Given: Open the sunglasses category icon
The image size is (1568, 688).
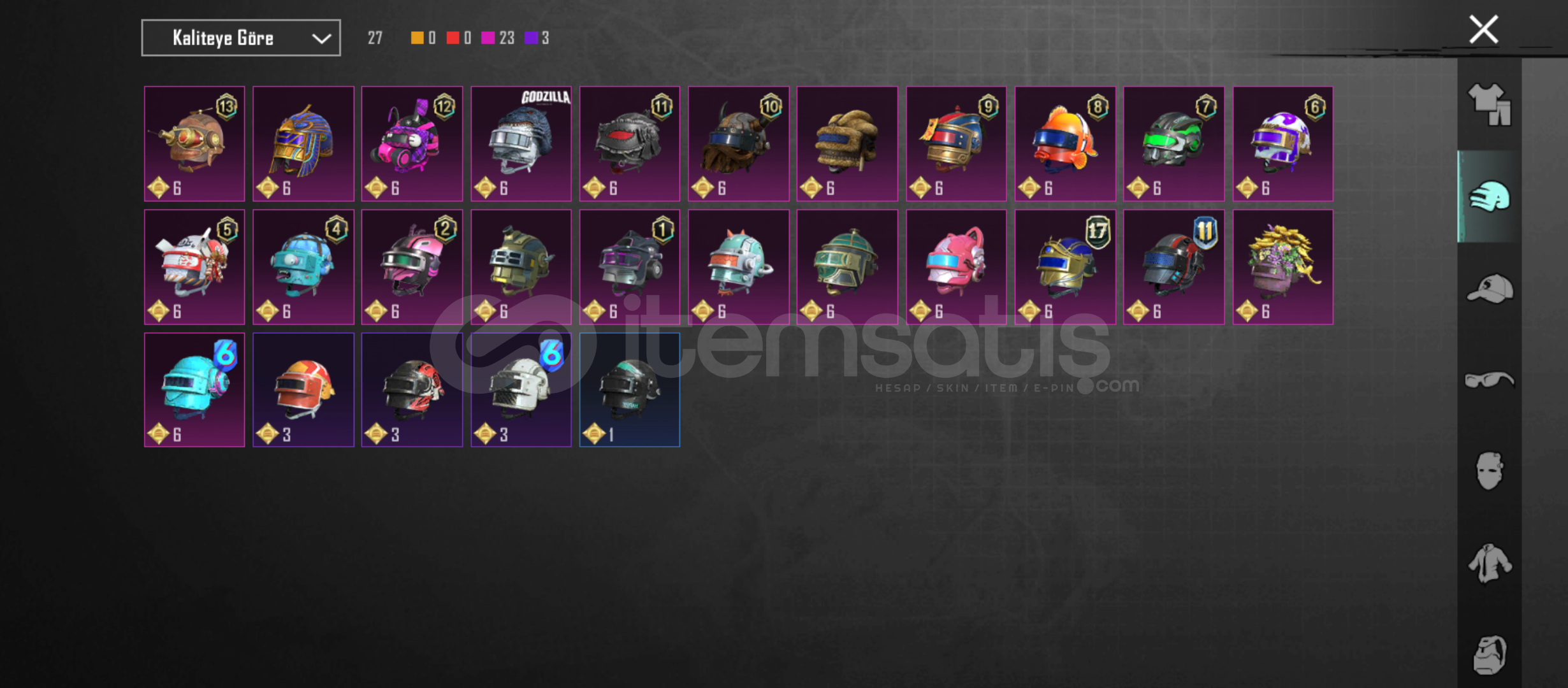Looking at the screenshot, I should [1490, 380].
